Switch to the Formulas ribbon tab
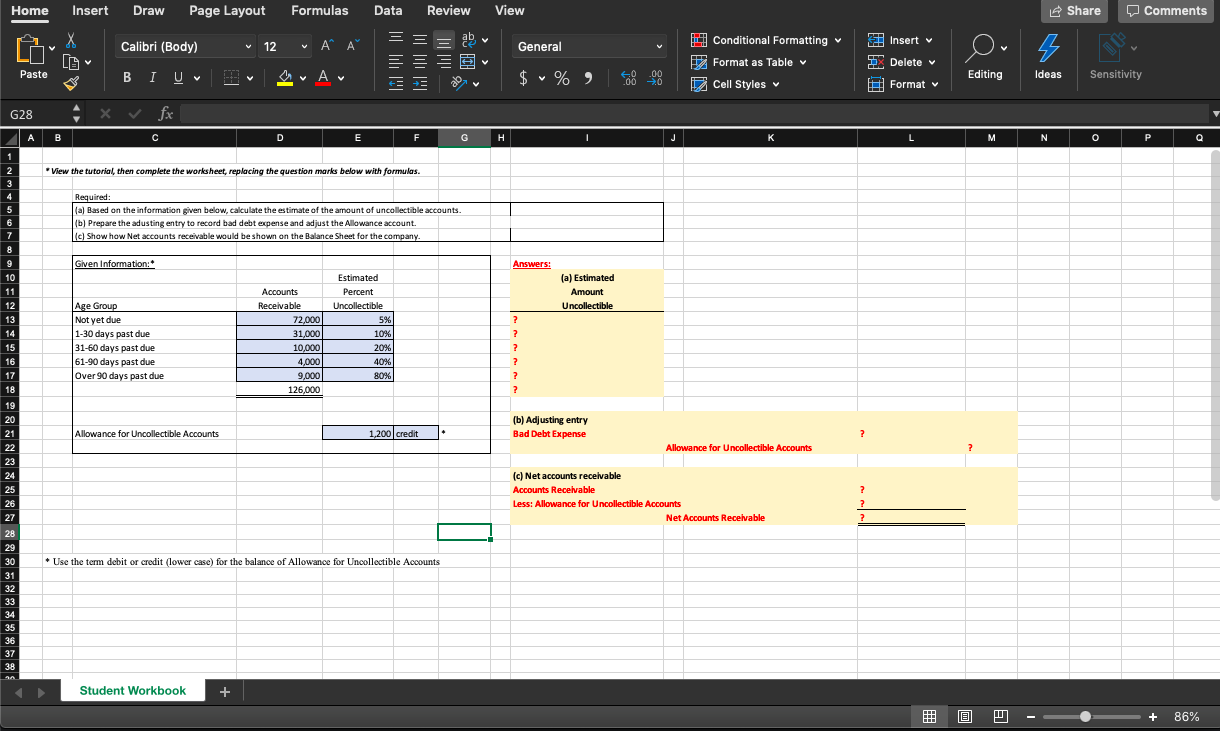 [x=320, y=11]
